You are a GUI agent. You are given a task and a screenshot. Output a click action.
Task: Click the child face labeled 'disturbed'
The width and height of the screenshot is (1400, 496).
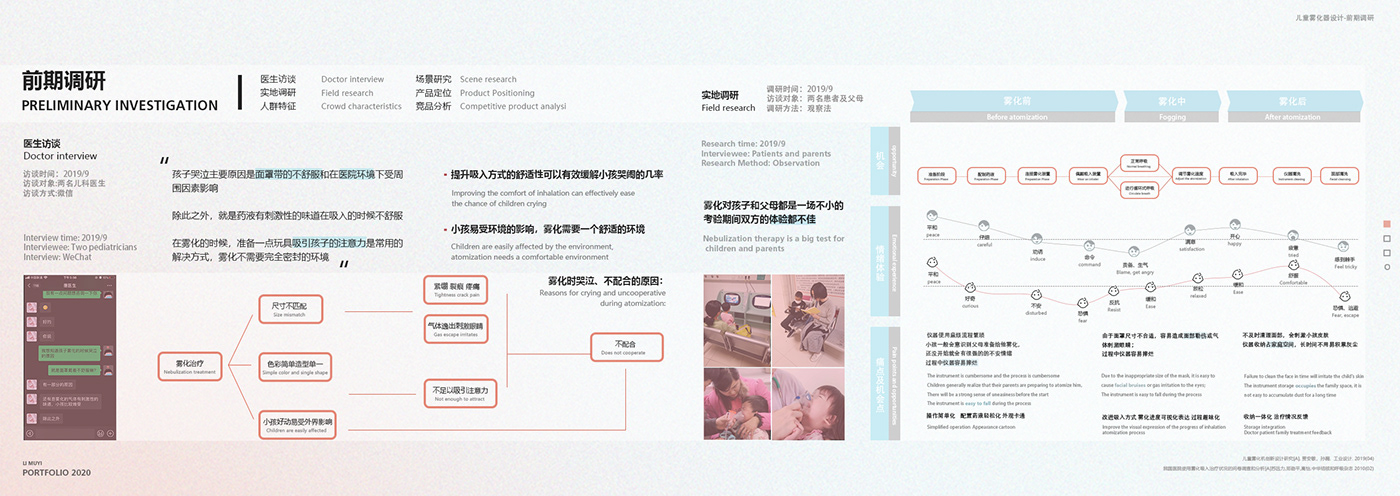[x=1036, y=294]
